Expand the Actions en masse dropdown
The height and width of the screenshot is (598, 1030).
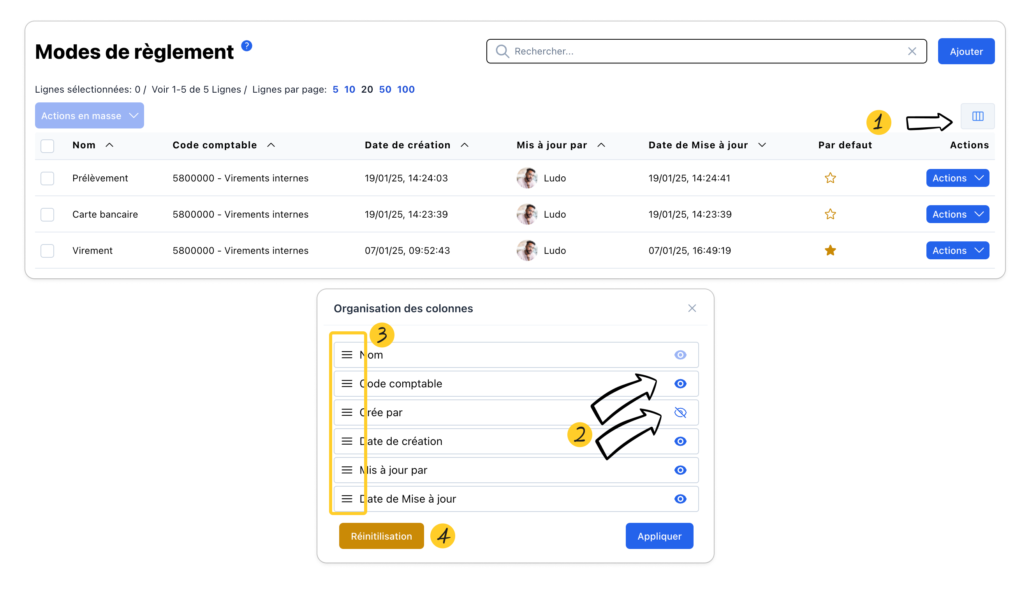[x=89, y=116]
